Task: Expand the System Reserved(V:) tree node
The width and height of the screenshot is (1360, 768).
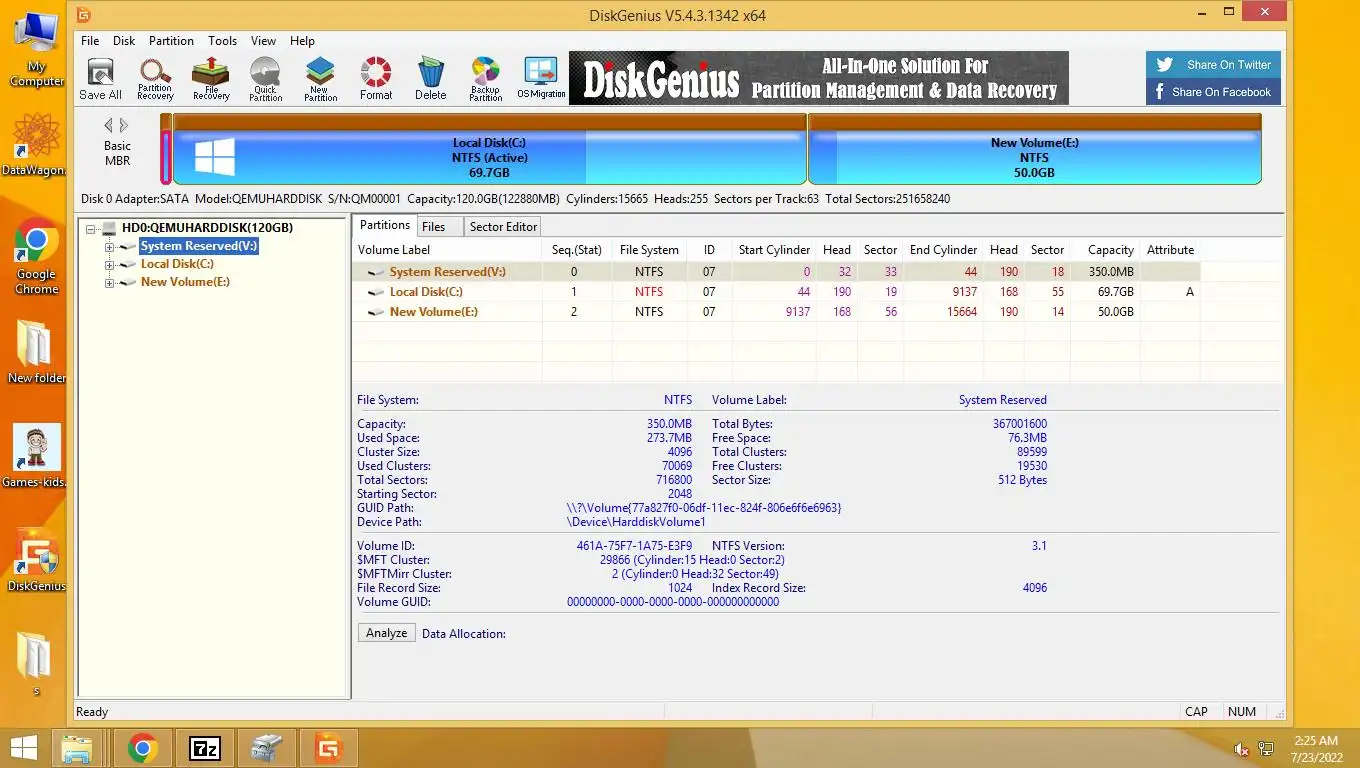Action: 109,246
